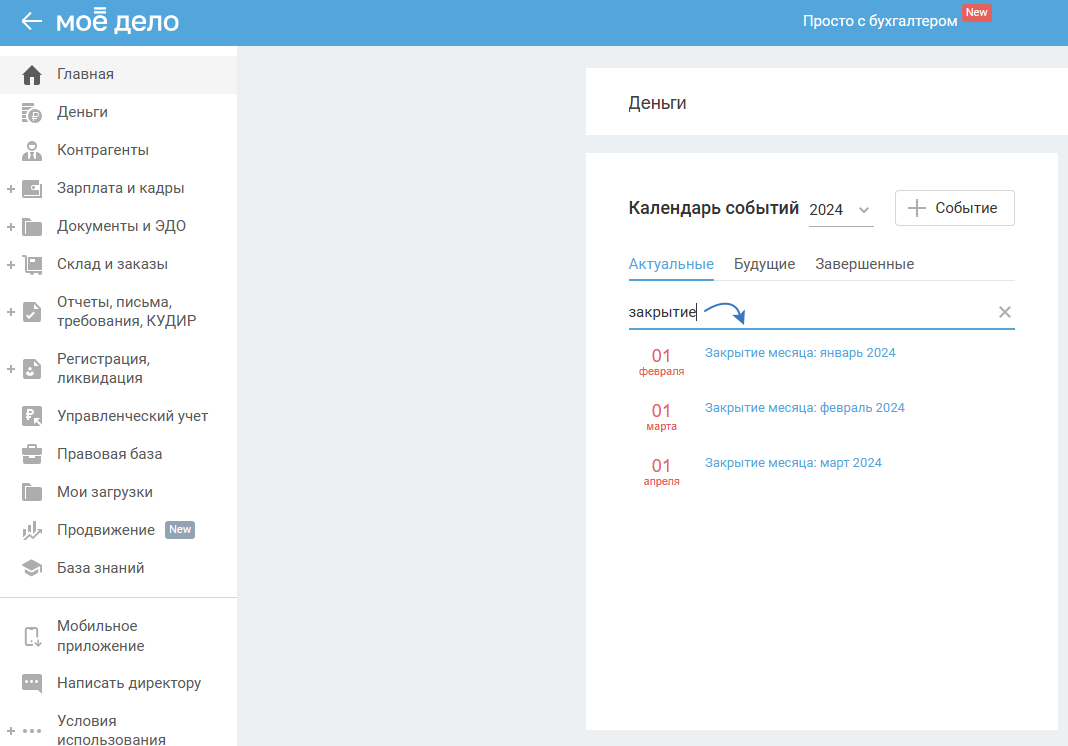Click the Документы и ЭДО folder icon
This screenshot has height=746, width=1068.
[32, 227]
